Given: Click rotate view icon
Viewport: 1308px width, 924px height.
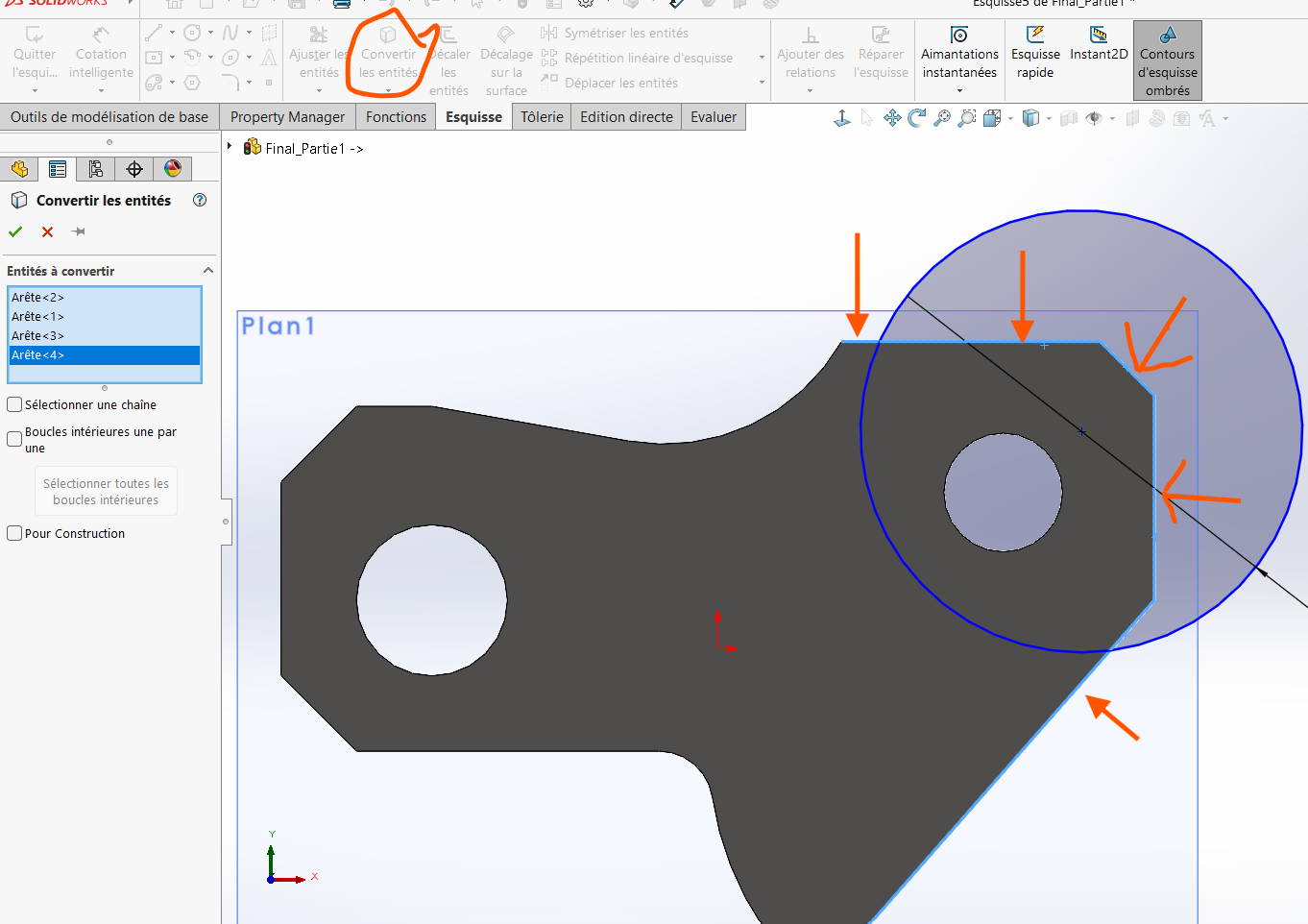Looking at the screenshot, I should coord(917,118).
